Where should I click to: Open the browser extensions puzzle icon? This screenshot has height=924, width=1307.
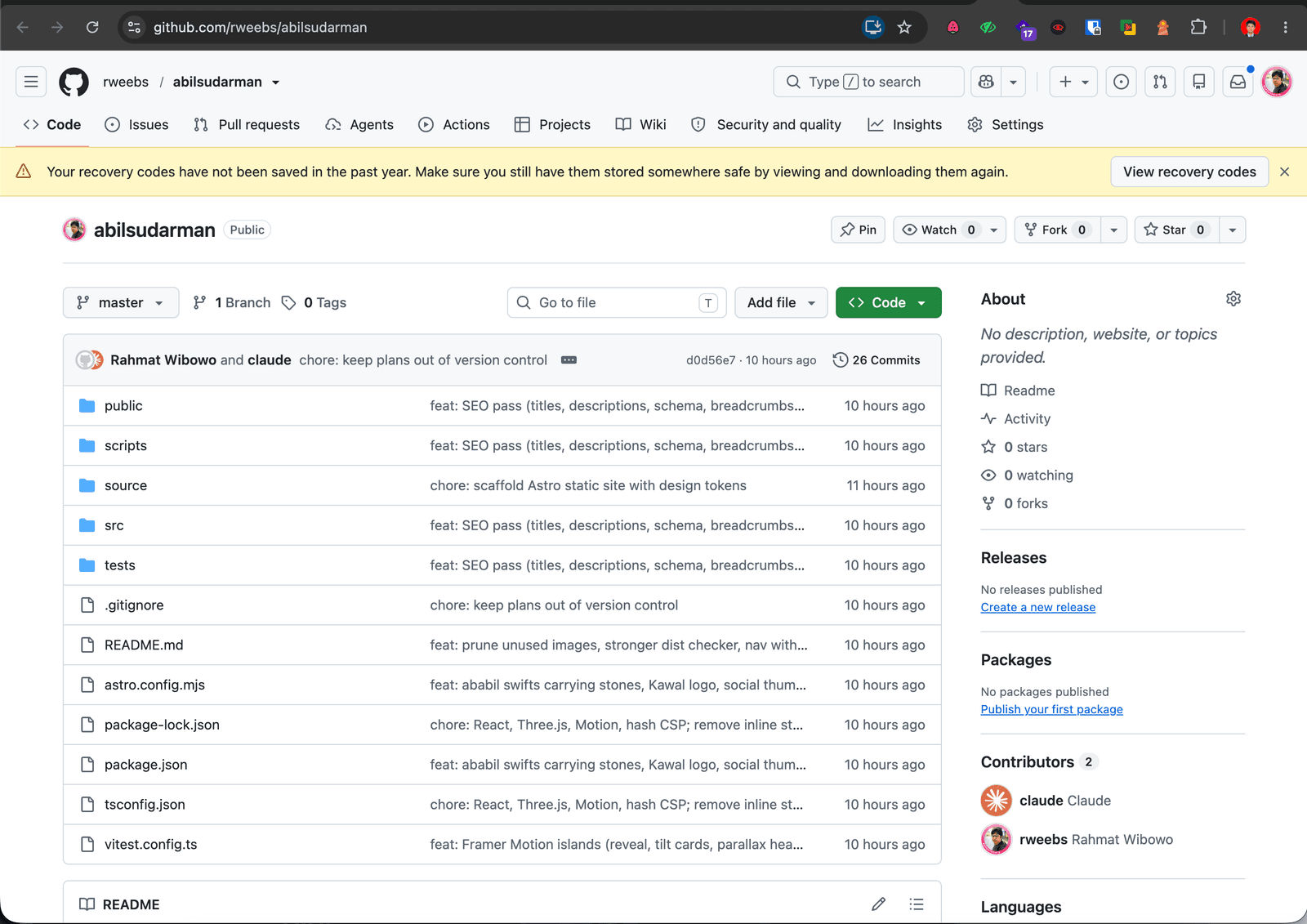(1198, 27)
